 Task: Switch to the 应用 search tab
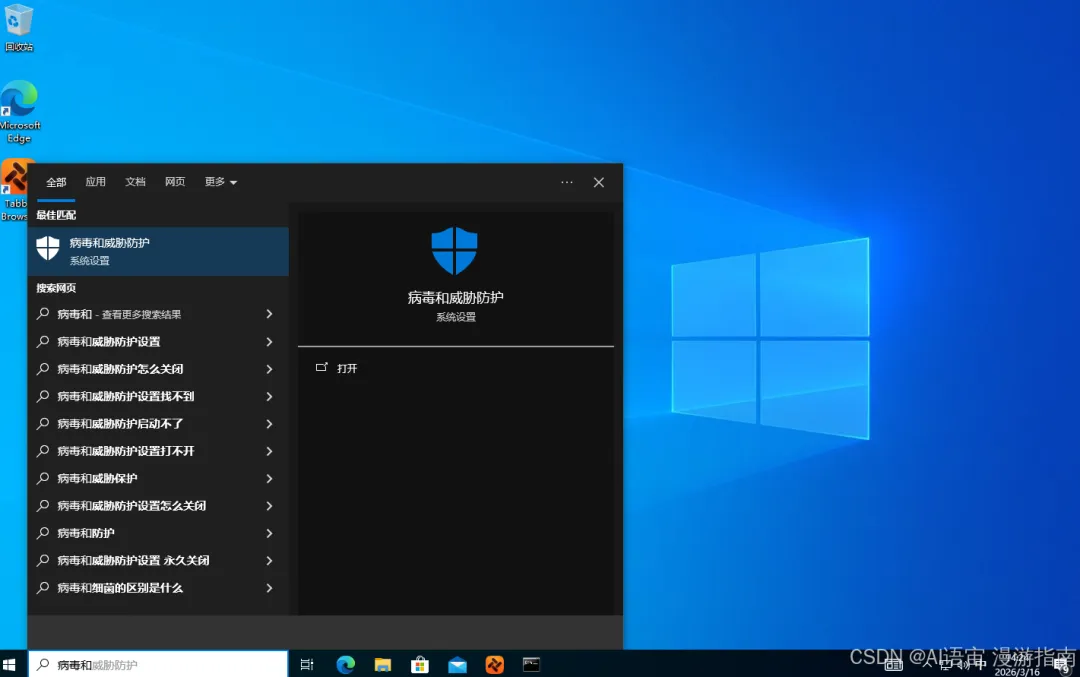(x=95, y=182)
